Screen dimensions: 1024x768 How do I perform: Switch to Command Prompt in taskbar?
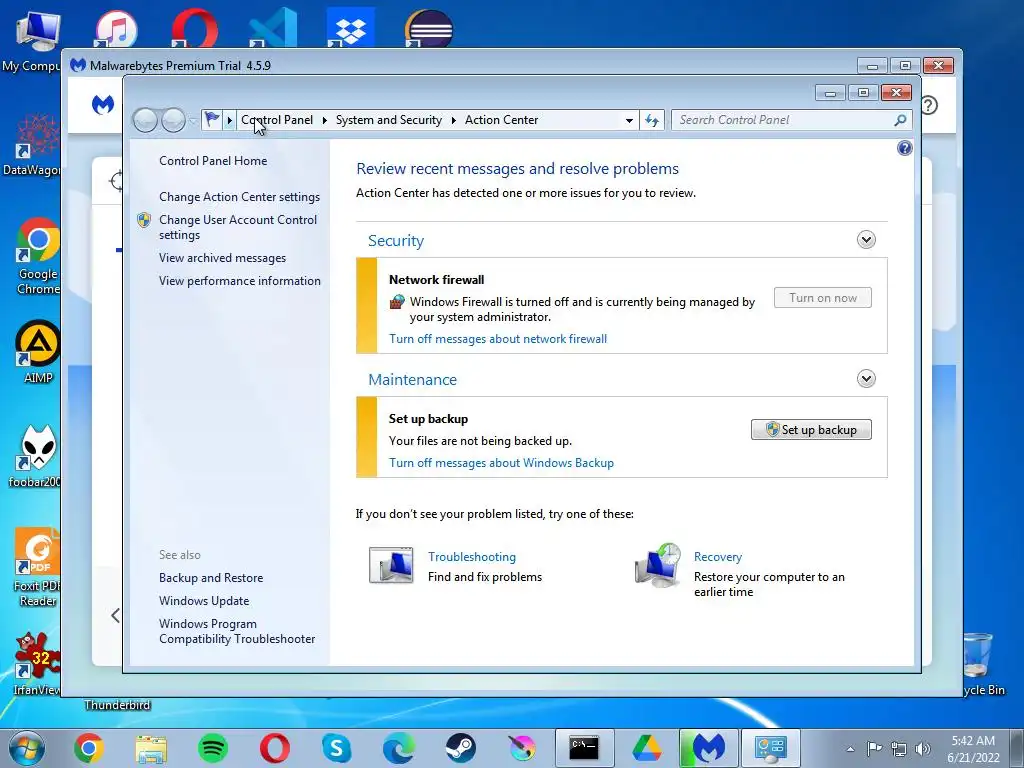[x=584, y=748]
